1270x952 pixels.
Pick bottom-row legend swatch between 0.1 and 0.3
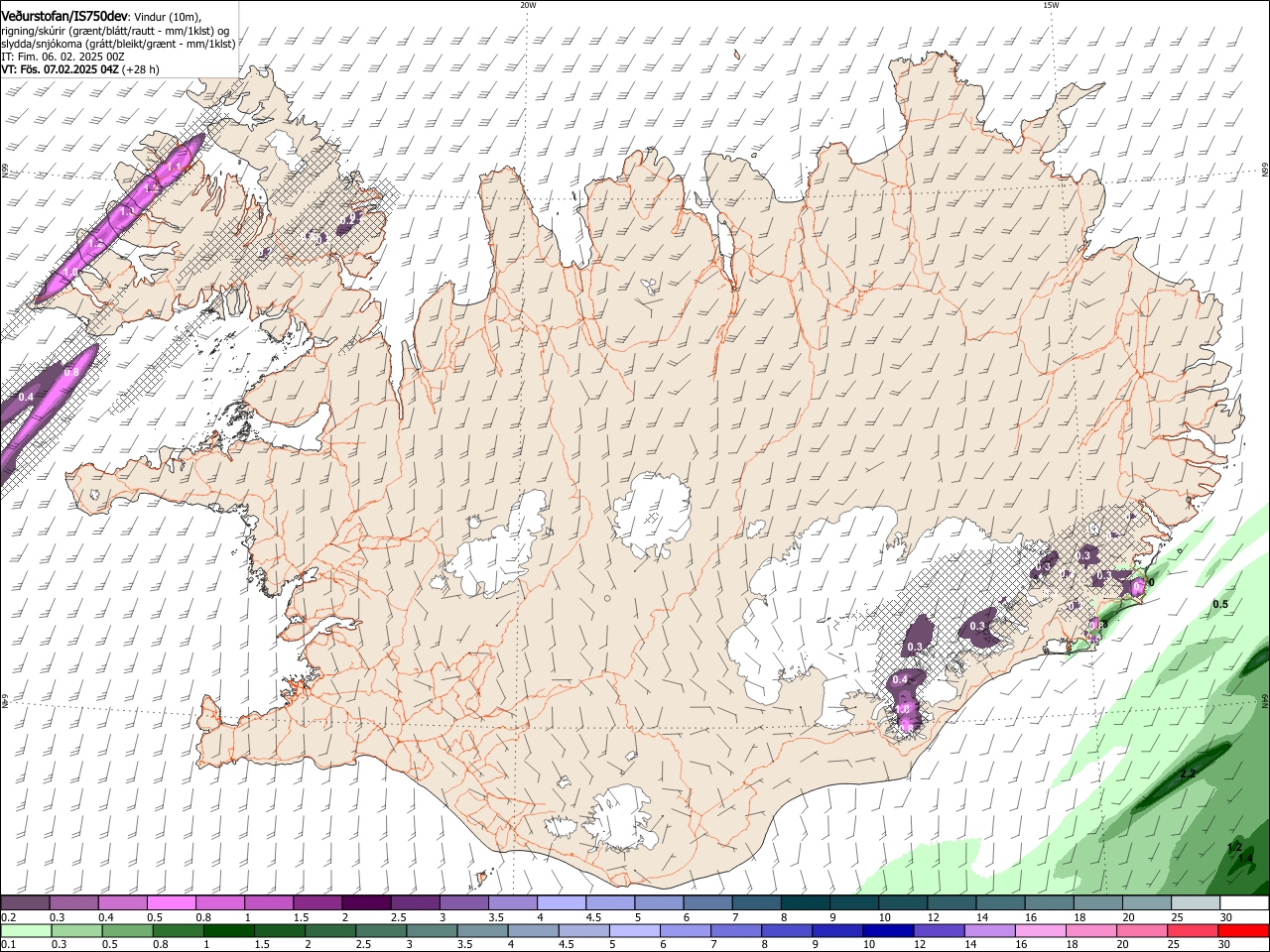[25, 931]
